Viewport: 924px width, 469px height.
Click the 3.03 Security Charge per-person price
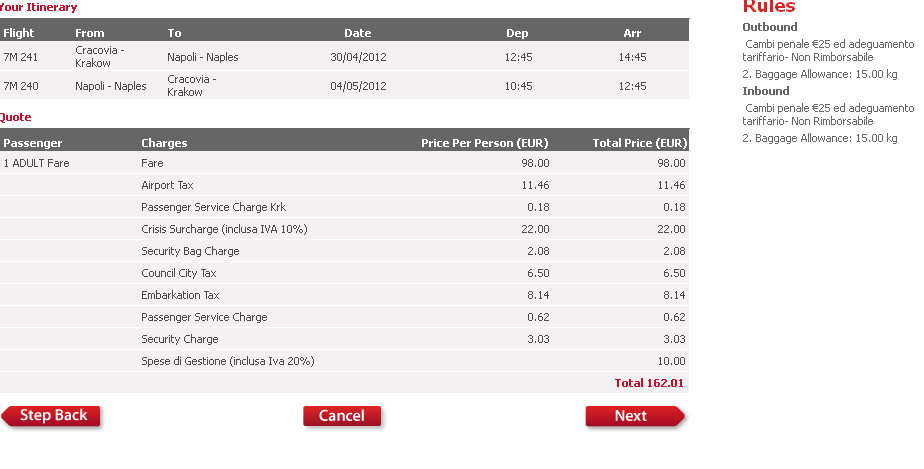pos(538,339)
